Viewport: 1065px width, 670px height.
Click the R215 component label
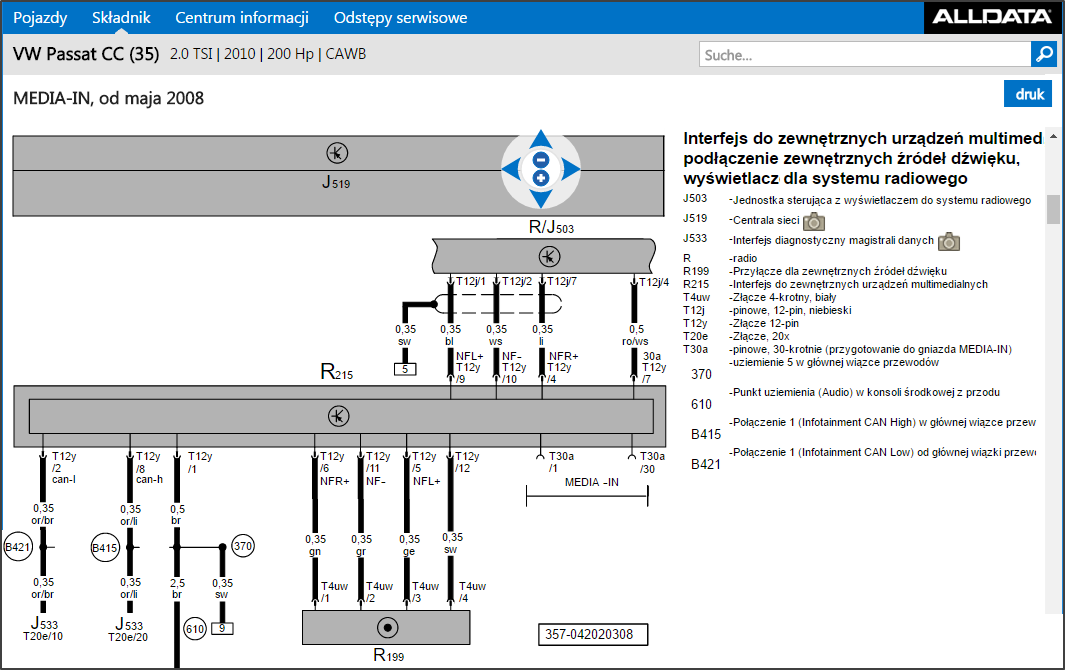pyautogui.click(x=337, y=372)
